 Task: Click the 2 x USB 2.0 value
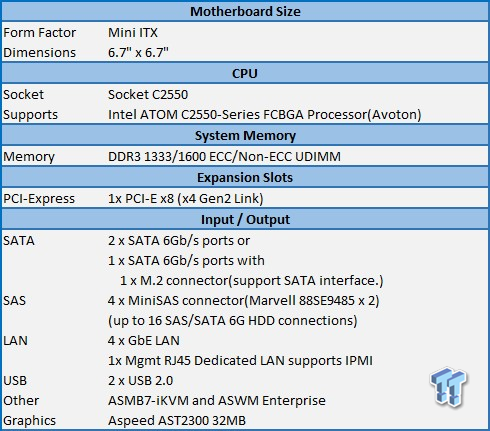(x=140, y=381)
